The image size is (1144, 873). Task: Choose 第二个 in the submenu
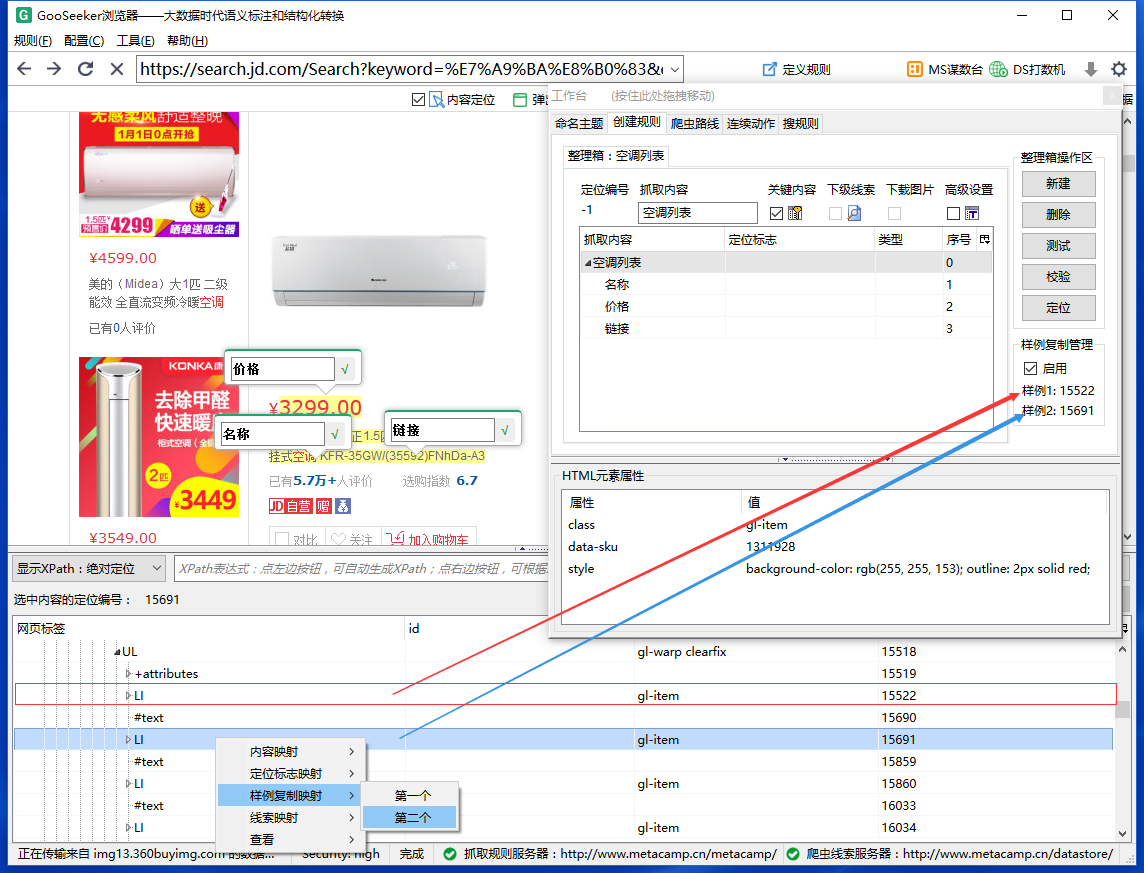pos(412,818)
